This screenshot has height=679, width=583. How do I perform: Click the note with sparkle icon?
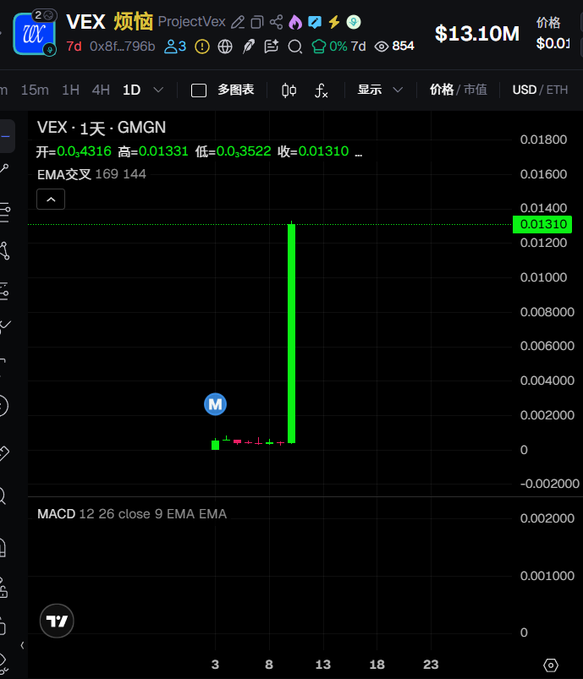271,46
